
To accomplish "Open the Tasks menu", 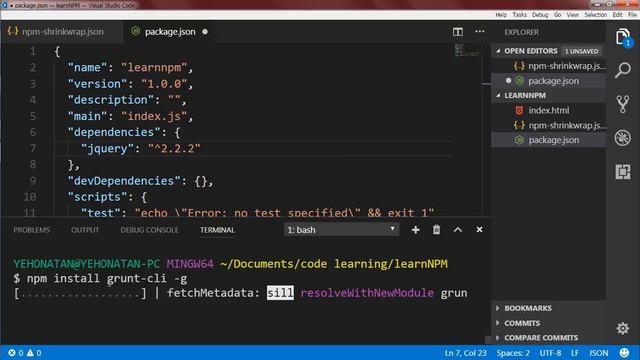I will (x=519, y=15).
